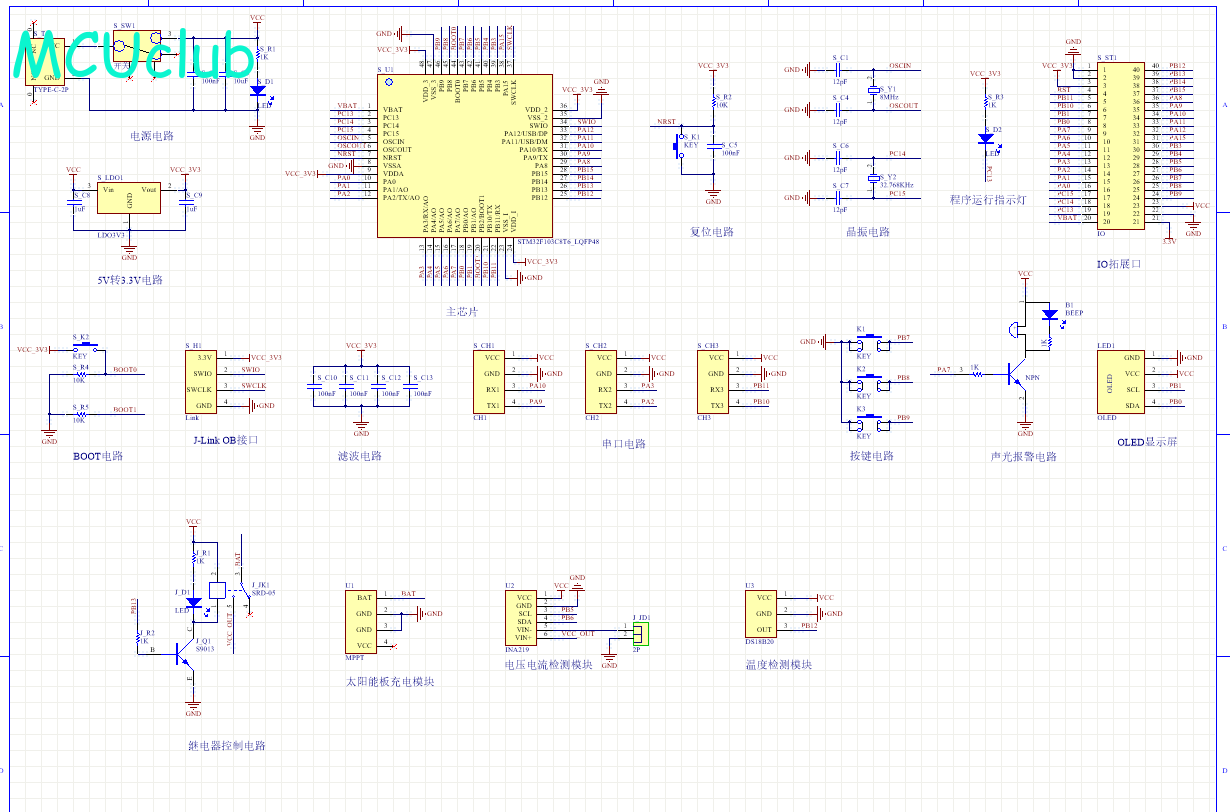Select the STM32F103C8T6 main chip component
1230x812 pixels.
tap(463, 155)
